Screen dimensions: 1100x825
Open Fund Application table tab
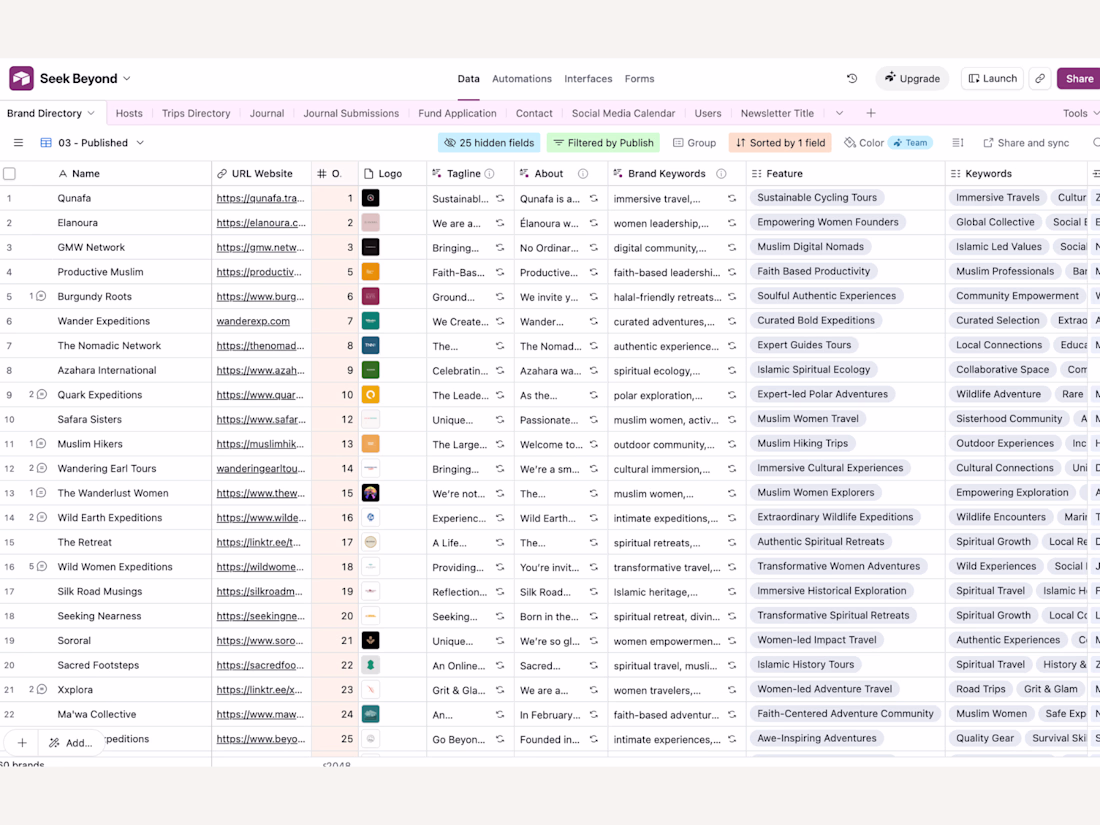(457, 113)
